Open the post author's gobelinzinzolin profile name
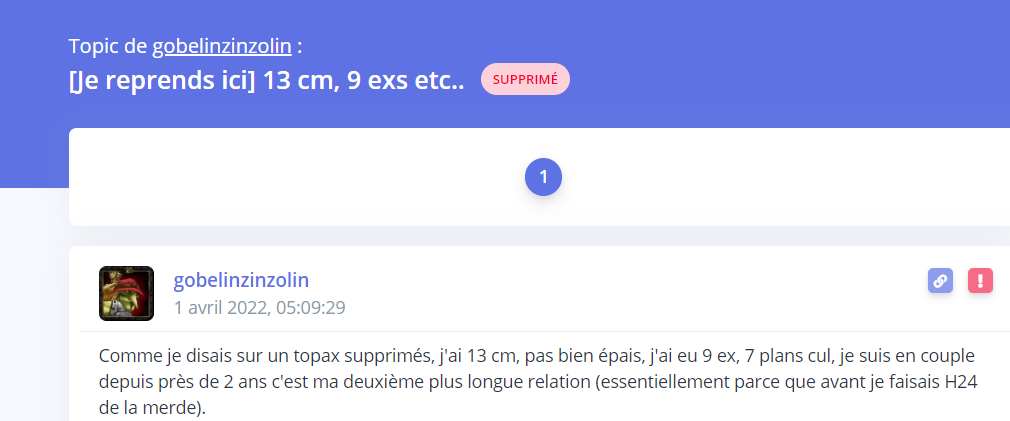 tap(241, 279)
